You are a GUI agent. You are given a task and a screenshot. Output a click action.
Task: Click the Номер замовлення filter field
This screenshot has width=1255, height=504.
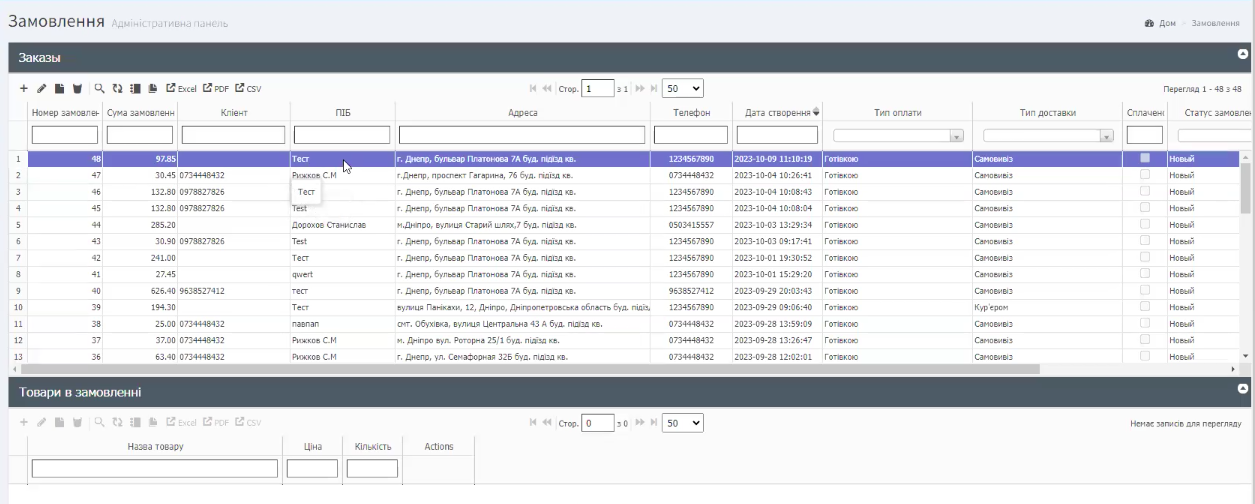coord(65,135)
